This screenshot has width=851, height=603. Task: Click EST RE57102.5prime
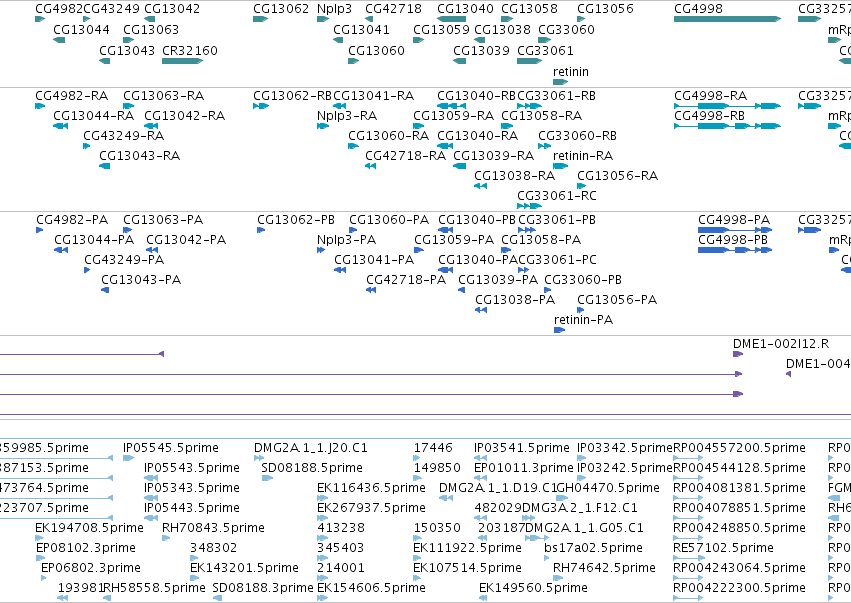723,548
